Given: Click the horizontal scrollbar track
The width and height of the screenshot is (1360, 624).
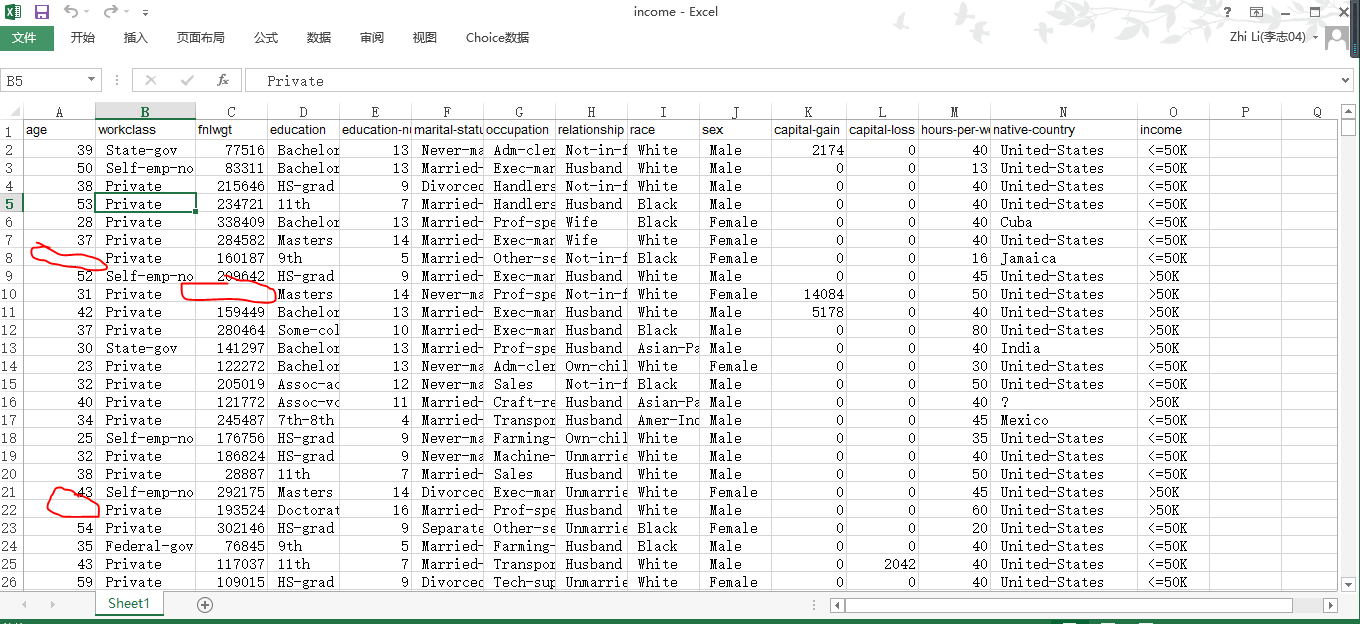Looking at the screenshot, I should [x=1084, y=605].
